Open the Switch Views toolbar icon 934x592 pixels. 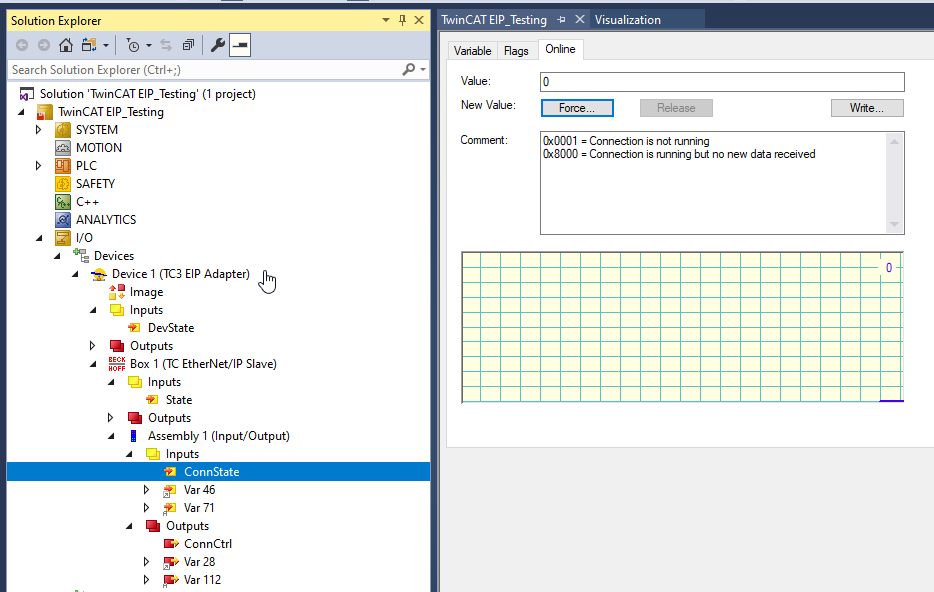pyautogui.click(x=89, y=45)
